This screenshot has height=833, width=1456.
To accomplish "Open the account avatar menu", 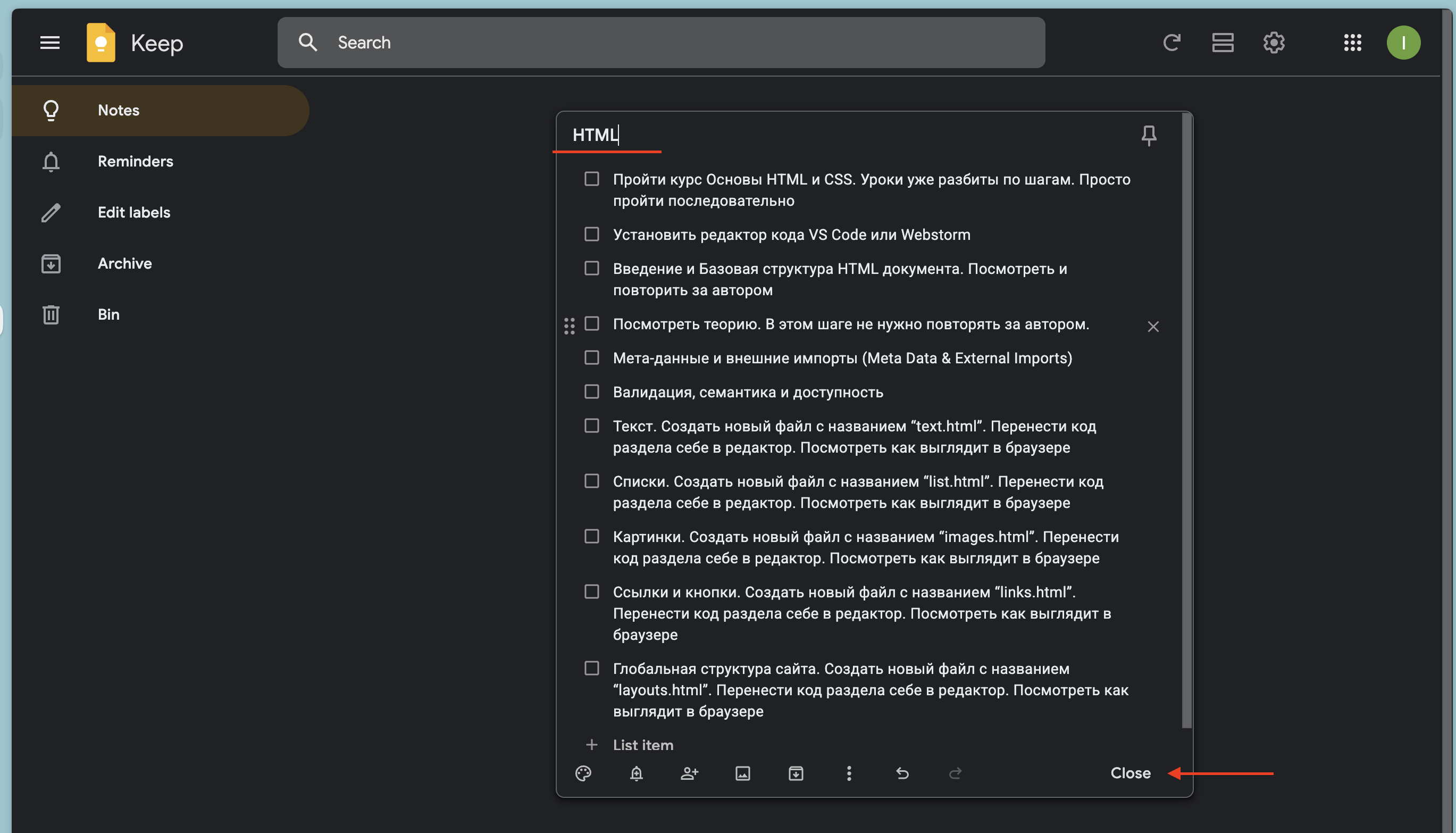I will 1403,43.
